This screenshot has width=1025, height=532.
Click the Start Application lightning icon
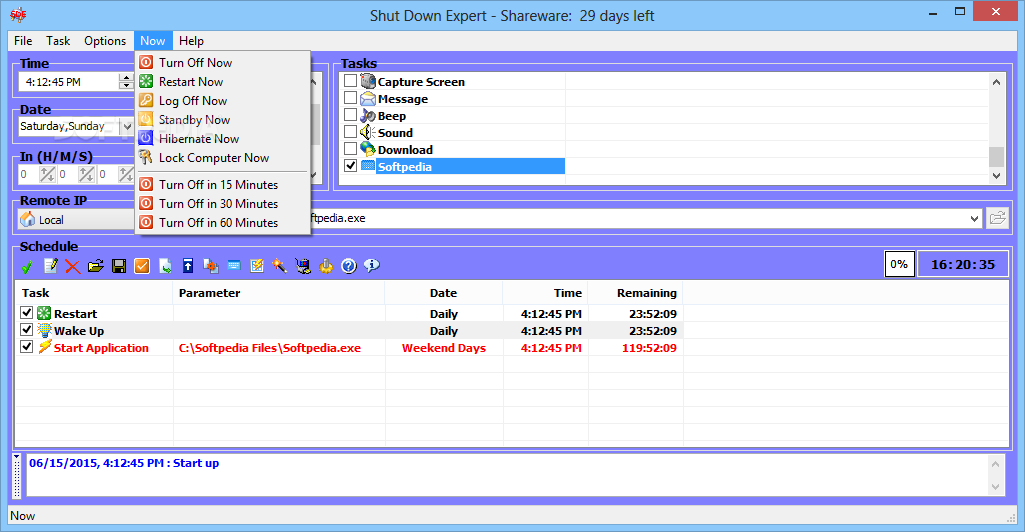[44, 347]
